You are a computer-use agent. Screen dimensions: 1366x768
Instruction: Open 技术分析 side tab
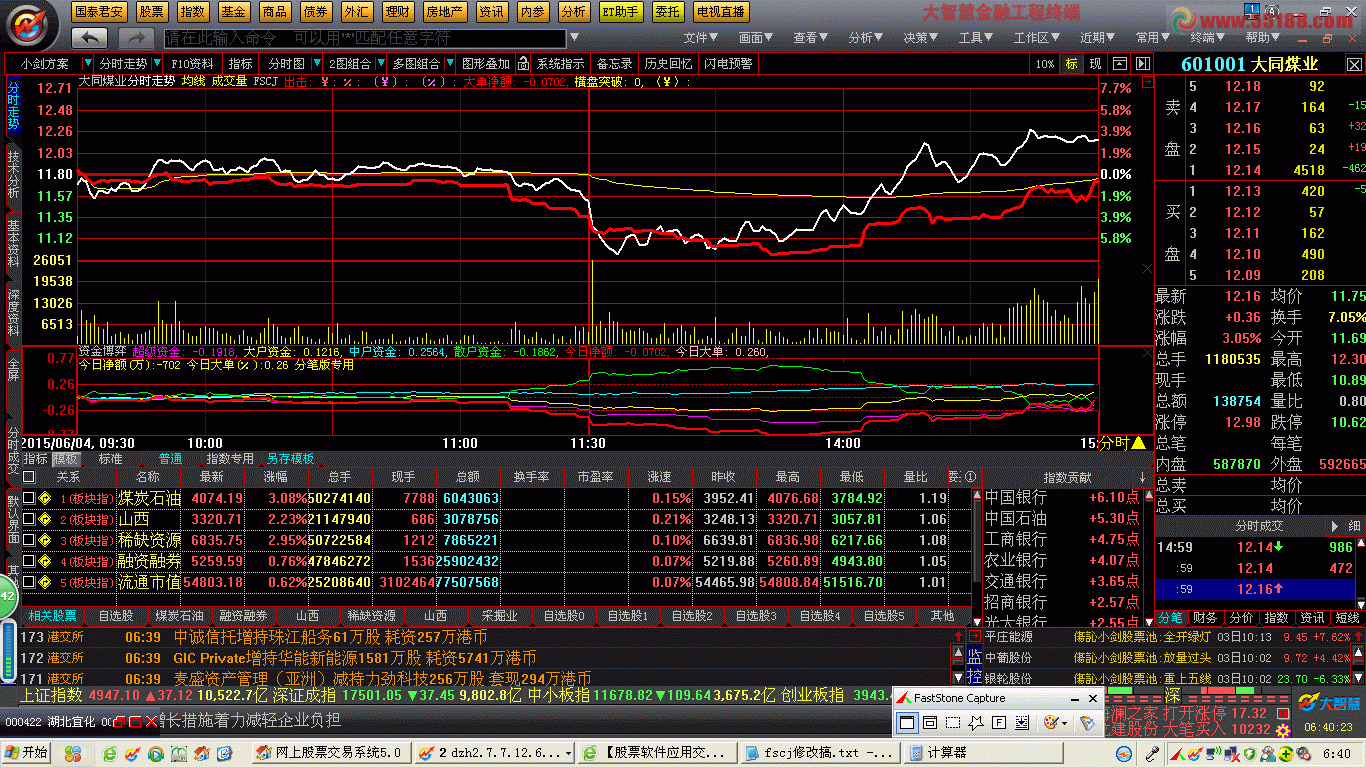13,173
